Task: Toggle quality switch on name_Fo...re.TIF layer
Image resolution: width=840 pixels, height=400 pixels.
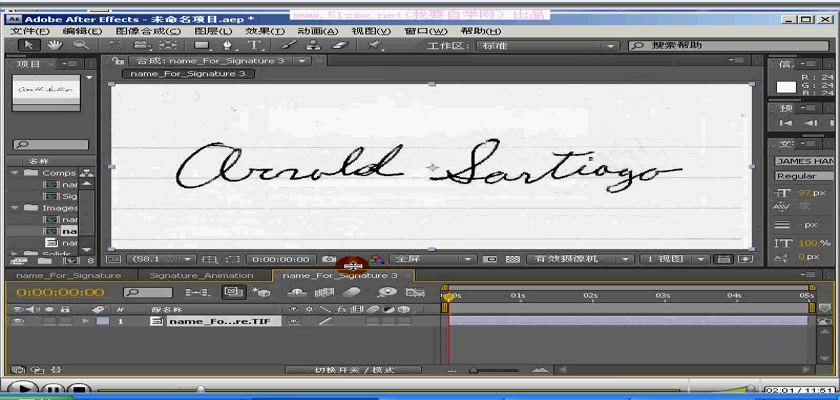Action: 325,321
